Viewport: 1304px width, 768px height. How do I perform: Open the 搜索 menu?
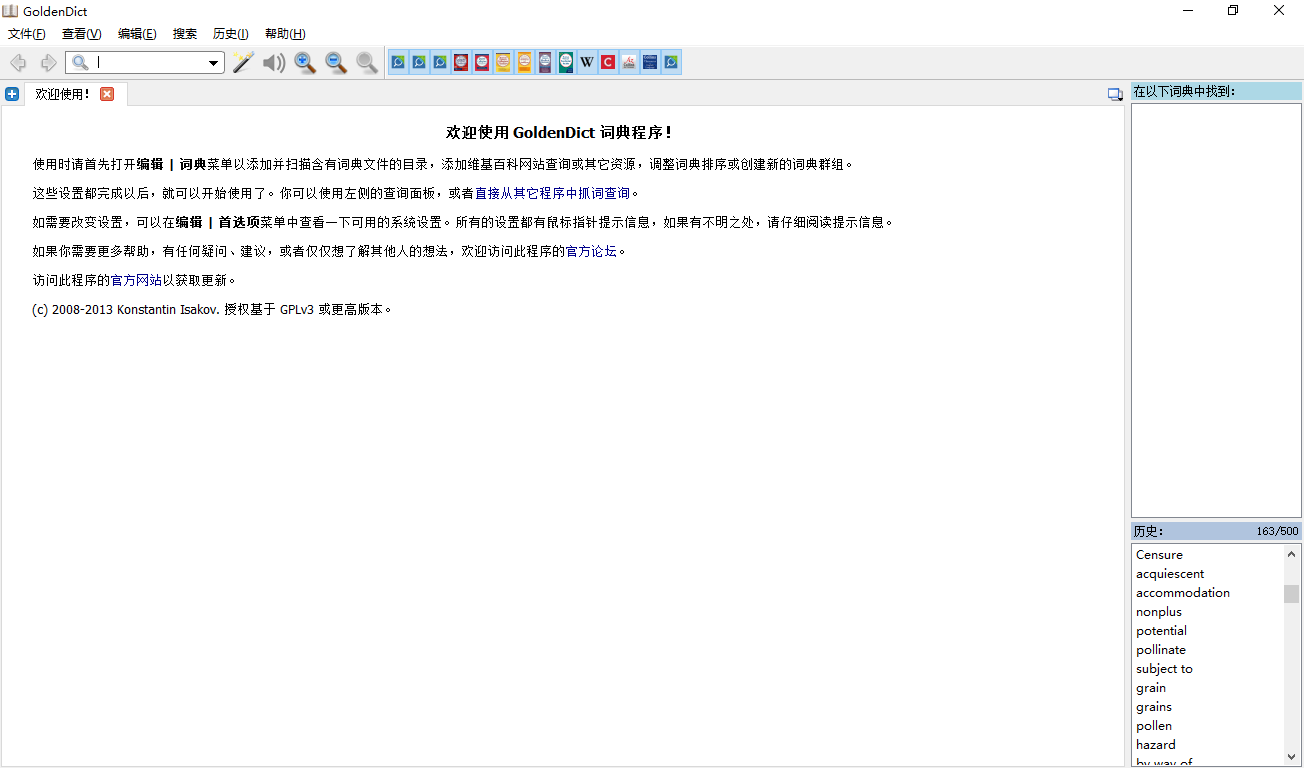185,34
